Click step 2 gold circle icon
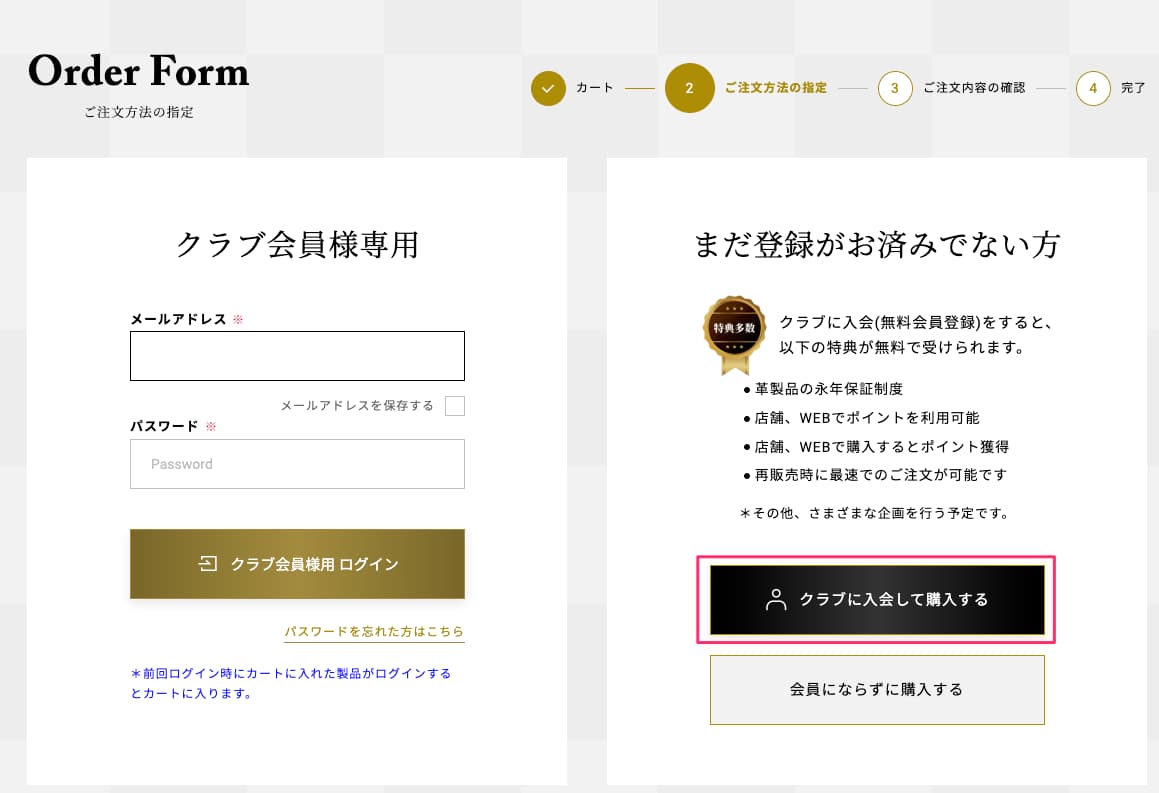 tap(689, 89)
